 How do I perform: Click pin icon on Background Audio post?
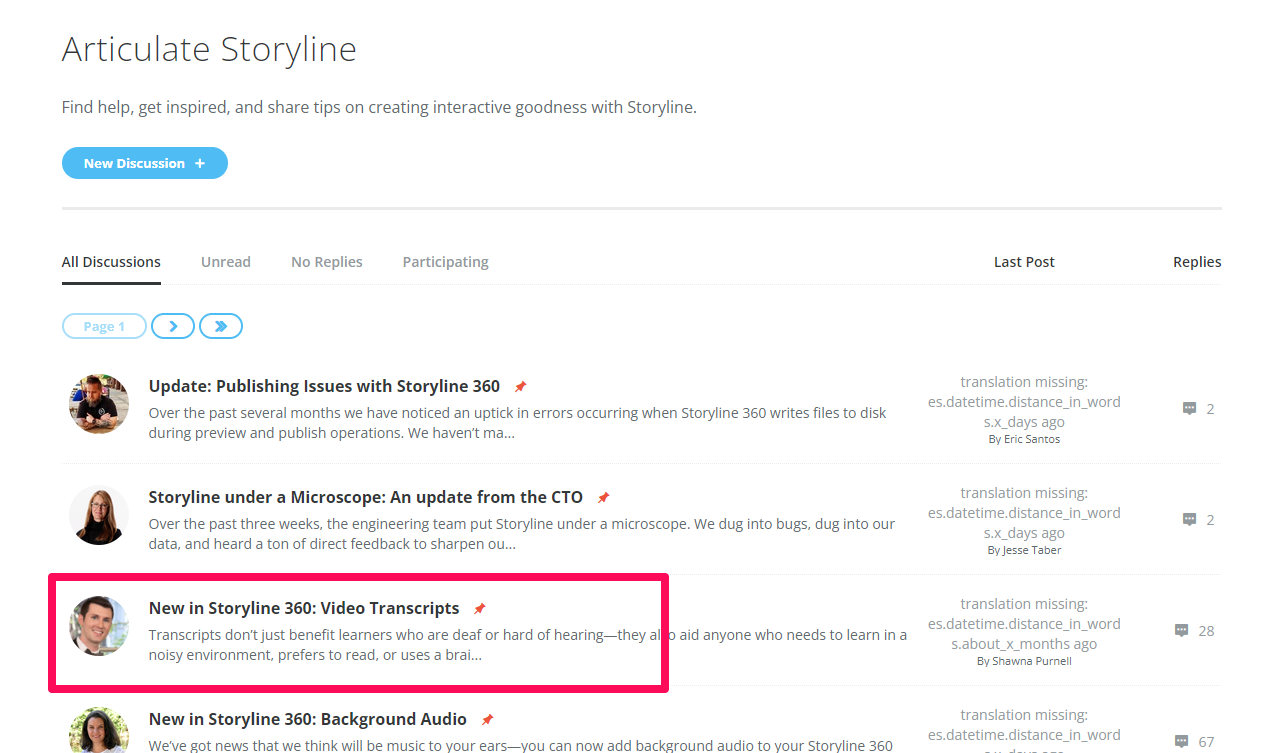pos(487,719)
